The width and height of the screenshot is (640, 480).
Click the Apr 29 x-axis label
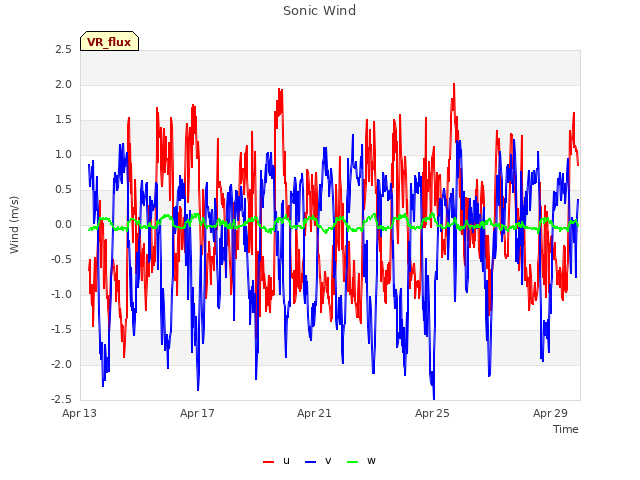point(550,413)
